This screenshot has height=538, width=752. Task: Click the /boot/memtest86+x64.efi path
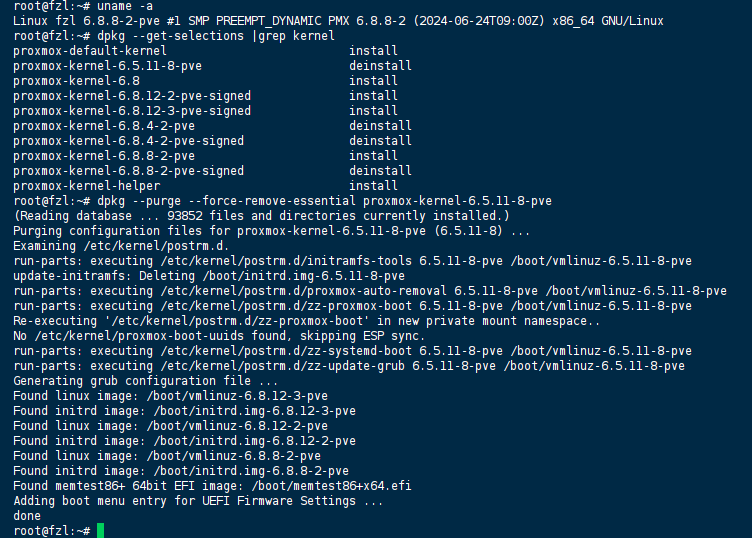click(331, 486)
